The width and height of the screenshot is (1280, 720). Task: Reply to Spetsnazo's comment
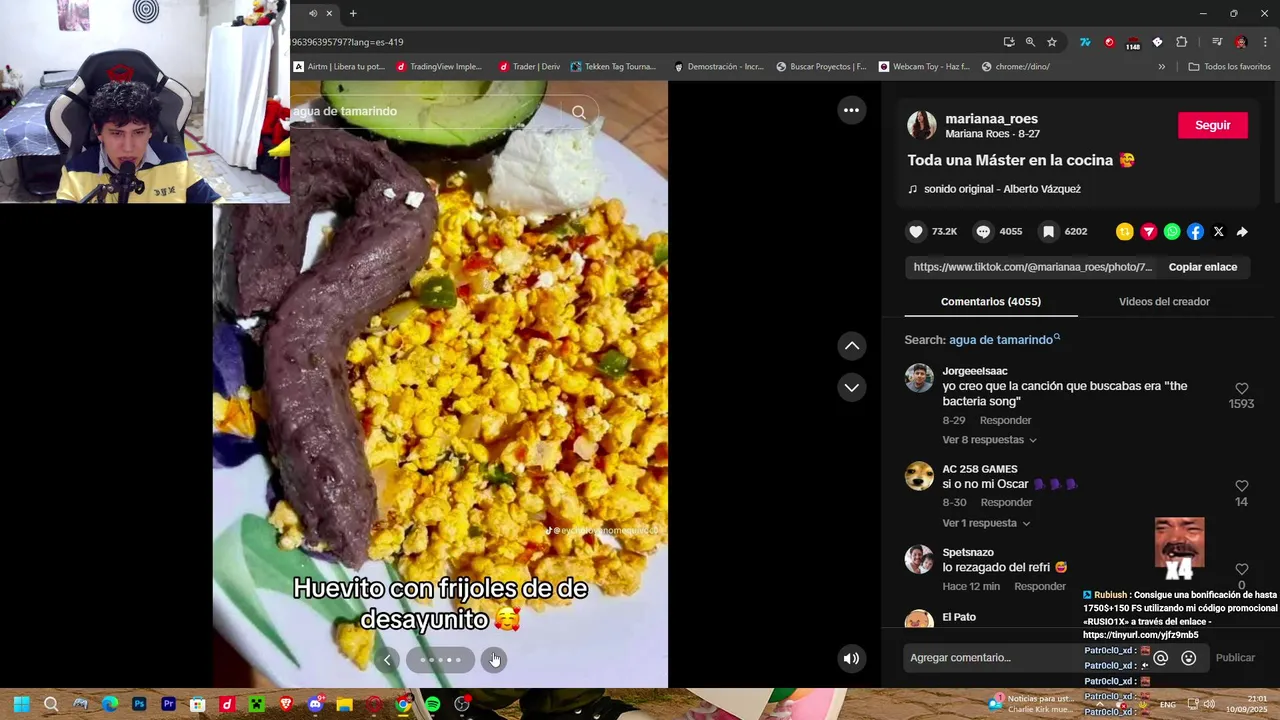1040,586
